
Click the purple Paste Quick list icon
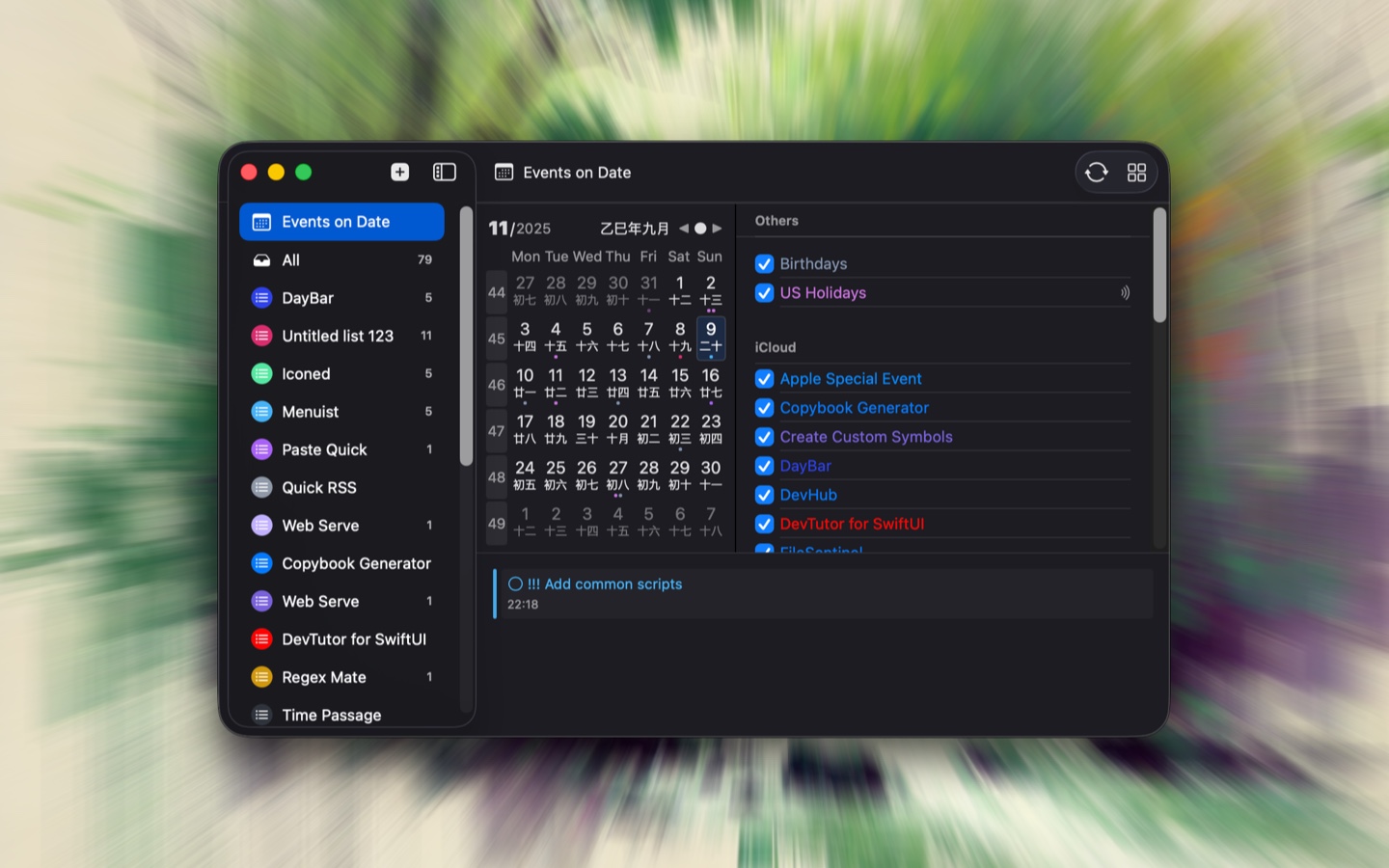(261, 449)
